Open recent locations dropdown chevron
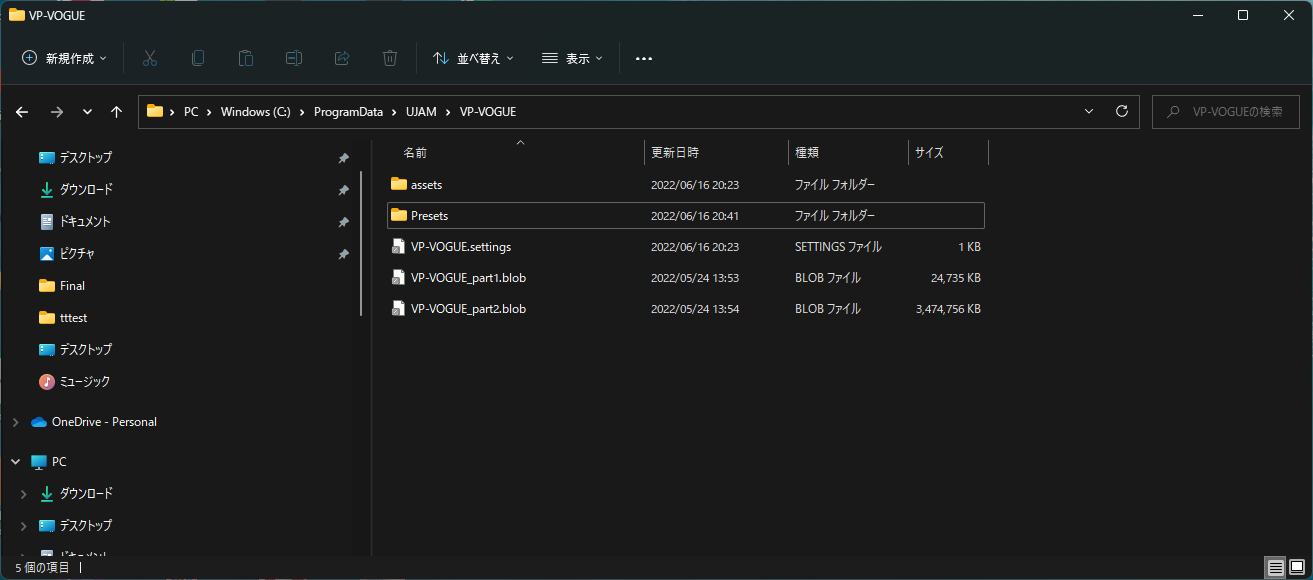The image size is (1313, 580). pyautogui.click(x=87, y=112)
